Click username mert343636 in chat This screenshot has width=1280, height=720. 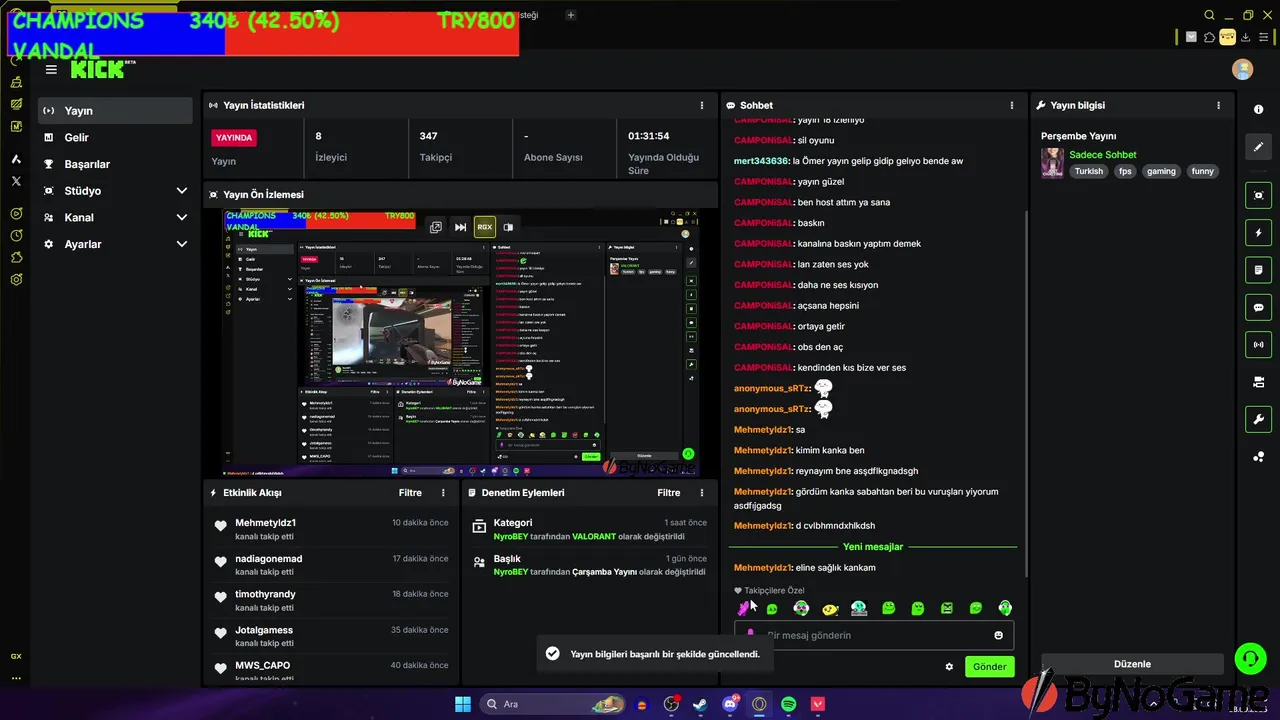tap(761, 161)
